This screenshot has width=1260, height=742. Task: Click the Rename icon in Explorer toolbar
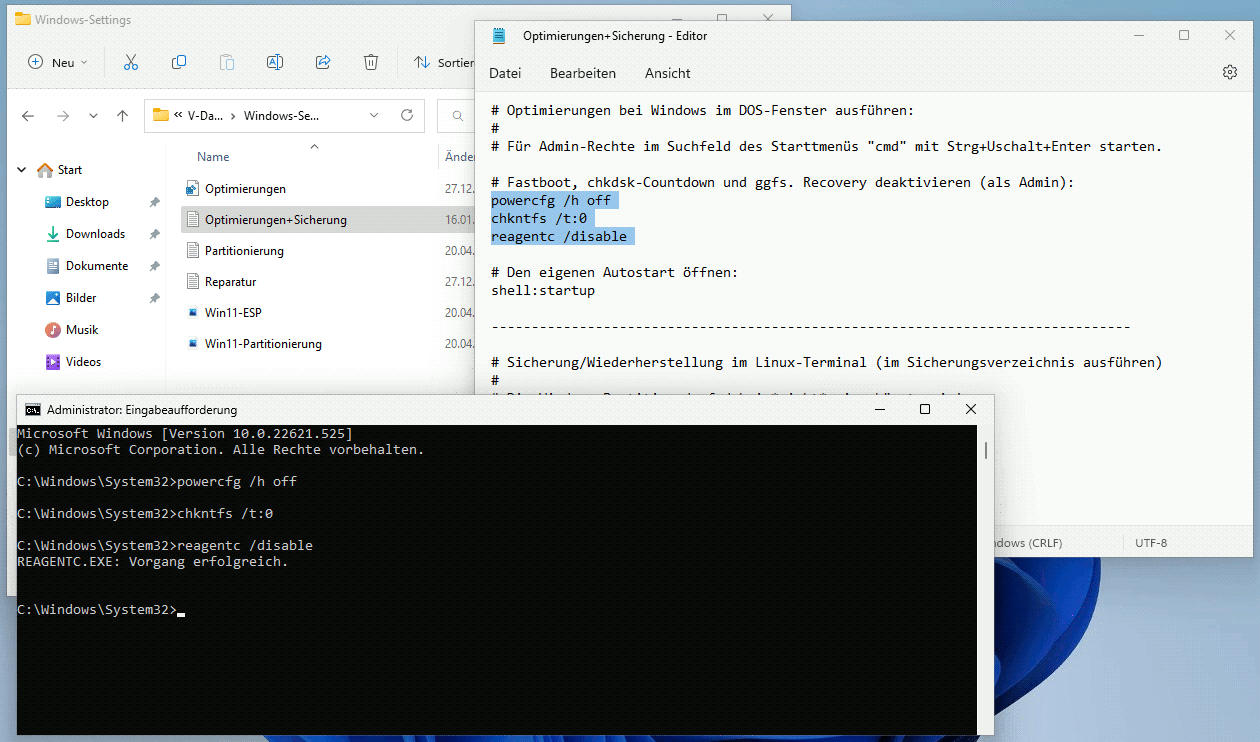click(x=274, y=62)
